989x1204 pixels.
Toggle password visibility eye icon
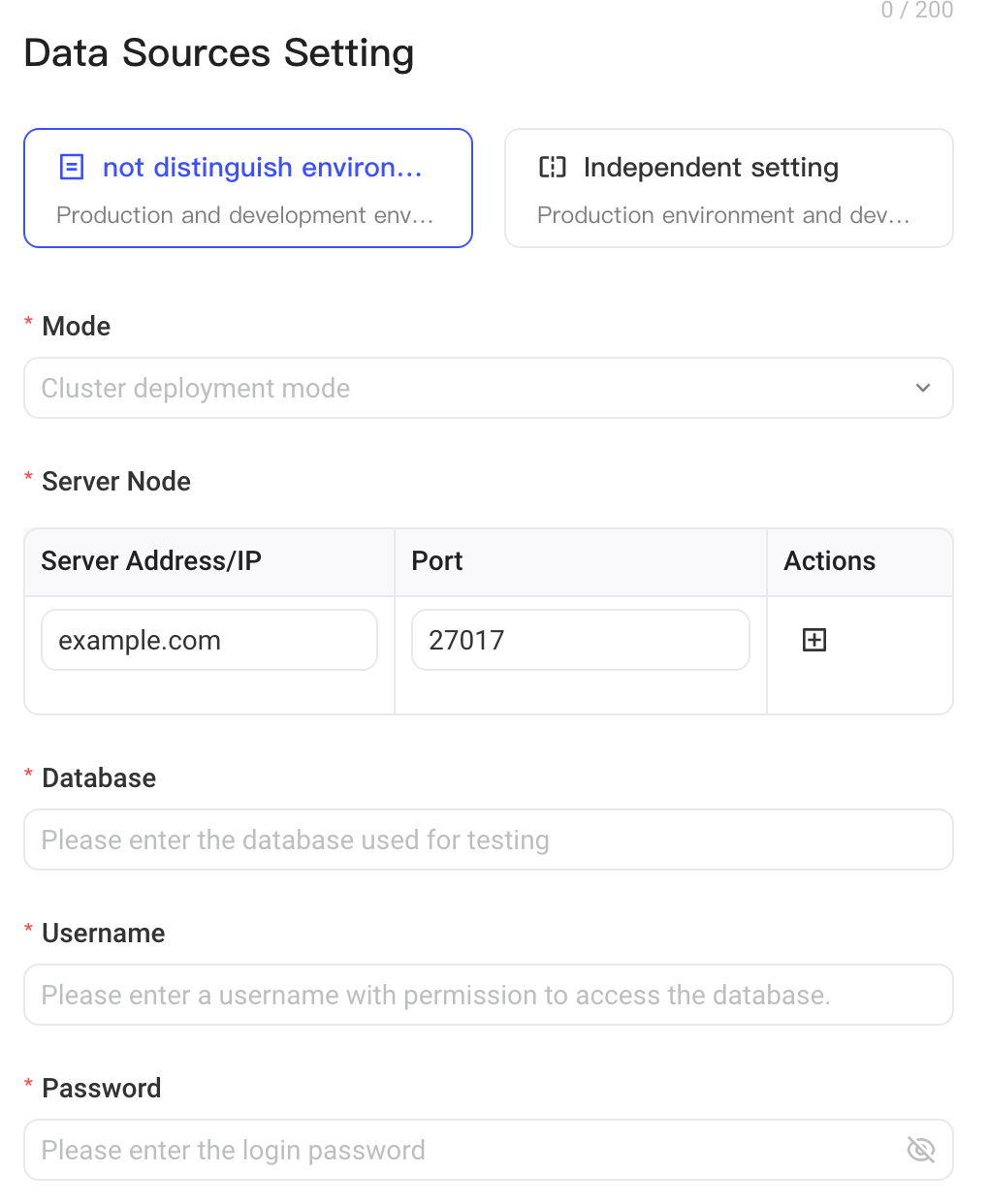point(921,1150)
